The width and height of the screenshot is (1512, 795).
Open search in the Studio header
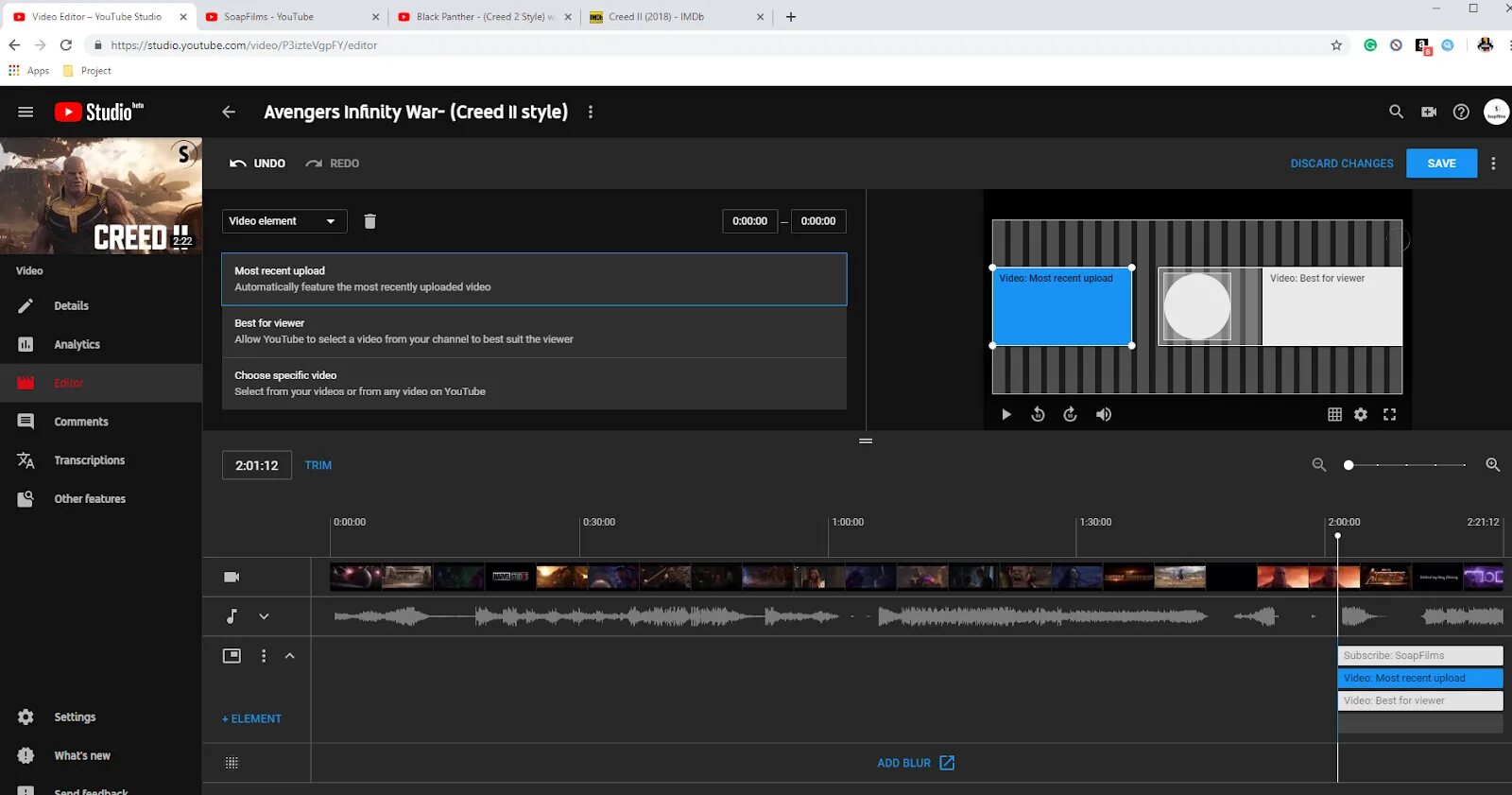[1396, 112]
